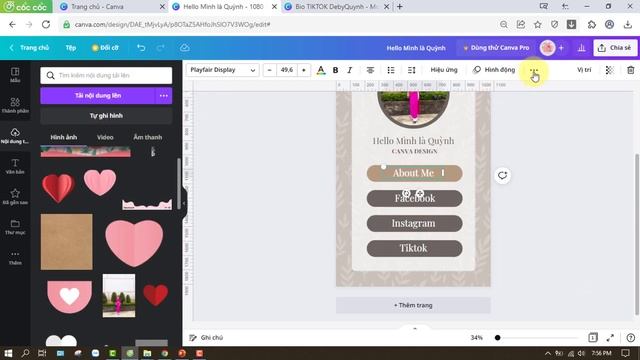640x360 pixels.
Task: Click the Thêm trang add page button
Action: point(413,305)
